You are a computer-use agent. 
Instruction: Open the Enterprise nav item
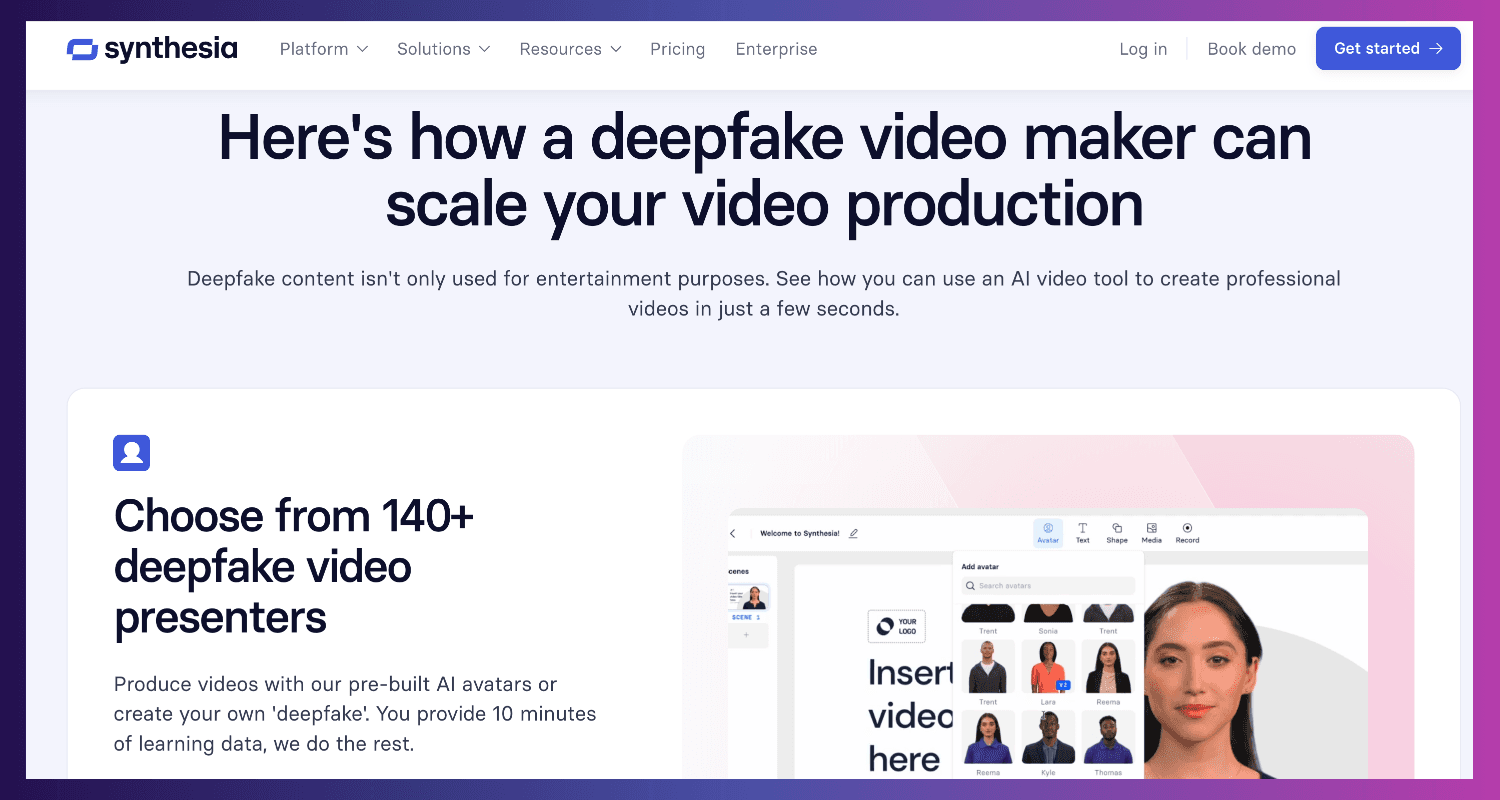pos(776,49)
